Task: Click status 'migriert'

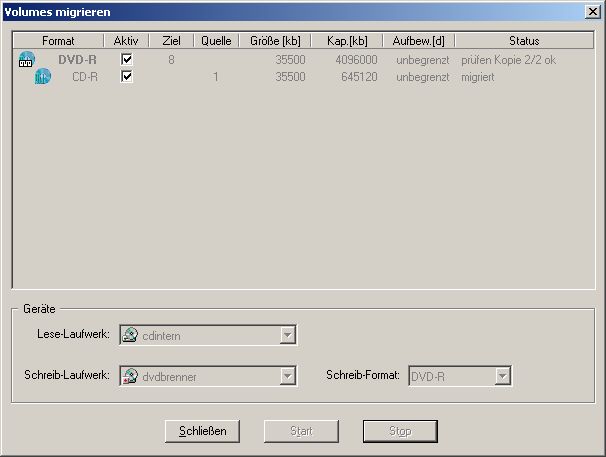Action: click(x=478, y=77)
